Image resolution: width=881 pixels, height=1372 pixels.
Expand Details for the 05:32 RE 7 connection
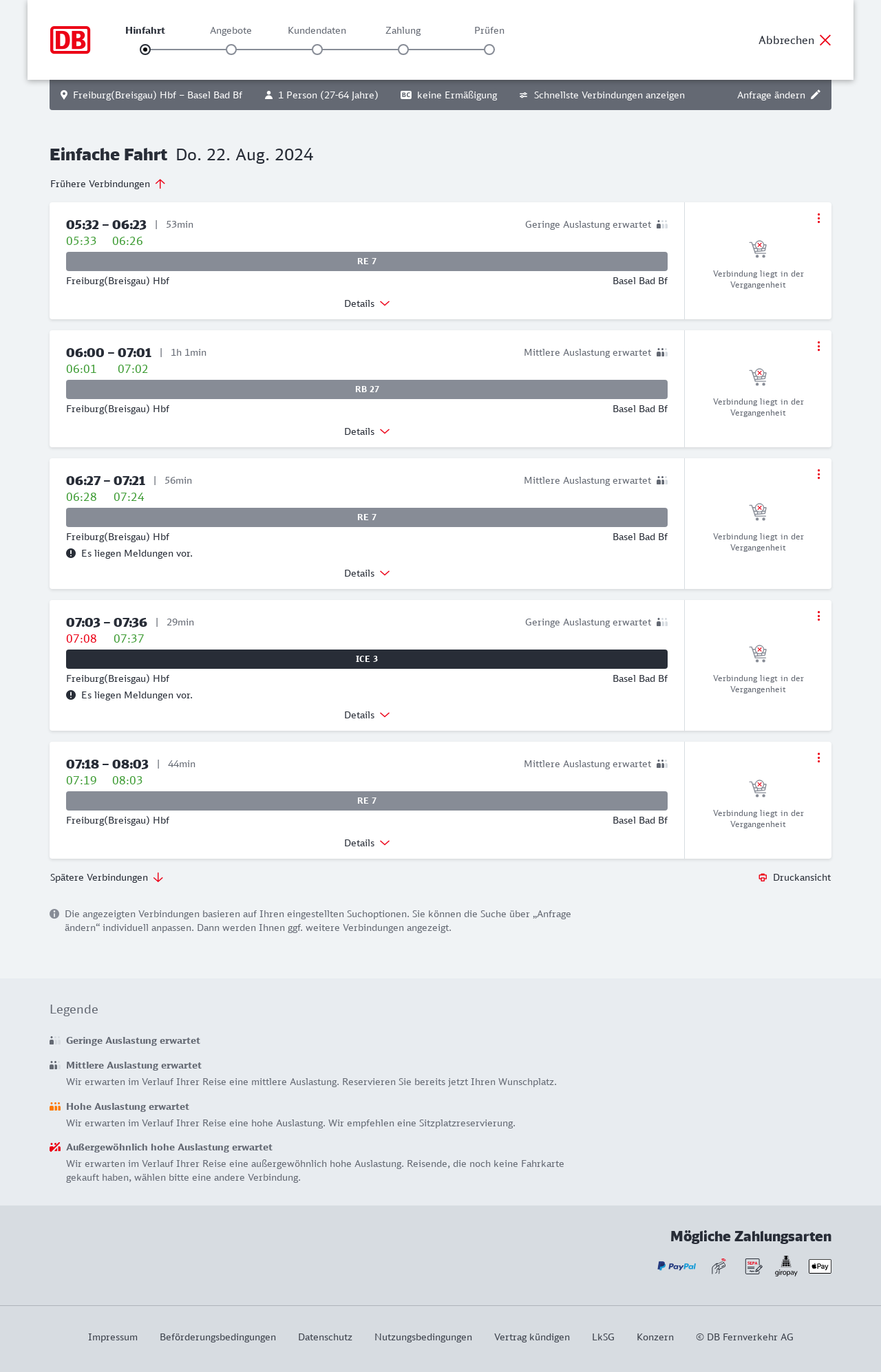coord(367,303)
